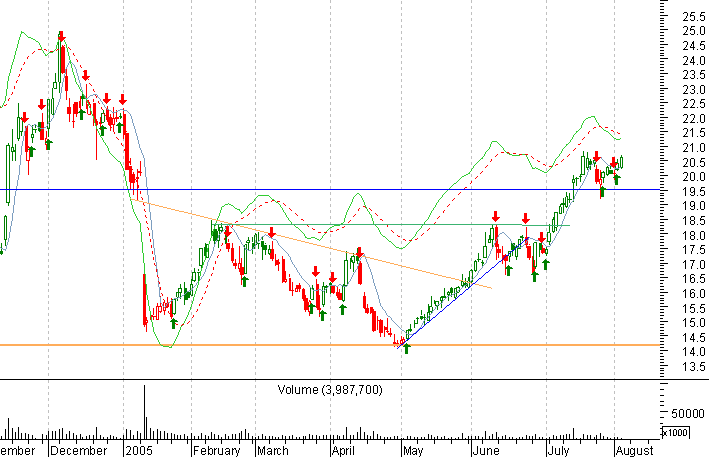Click the 'December' month label
This screenshot has width=709, height=457.
(78, 451)
